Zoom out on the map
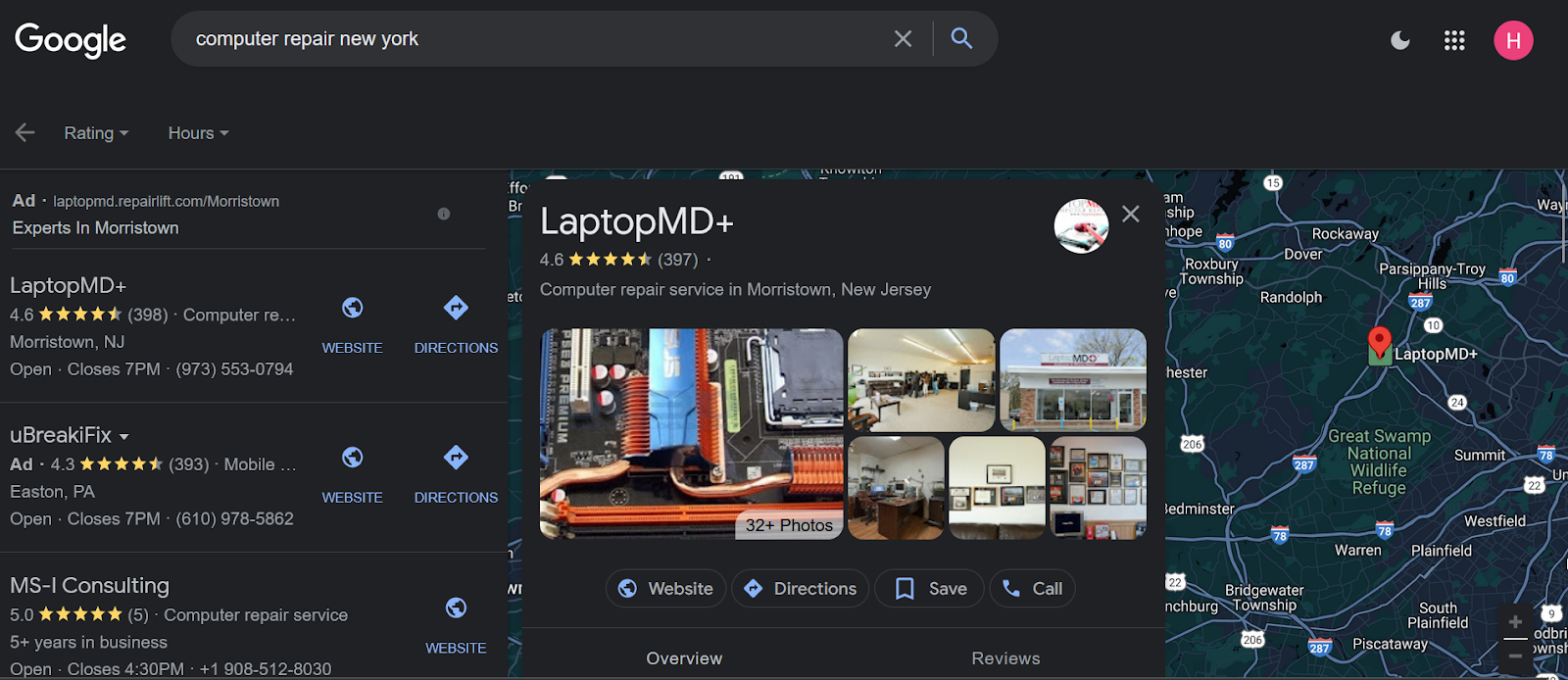The image size is (1568, 680). [1515, 655]
